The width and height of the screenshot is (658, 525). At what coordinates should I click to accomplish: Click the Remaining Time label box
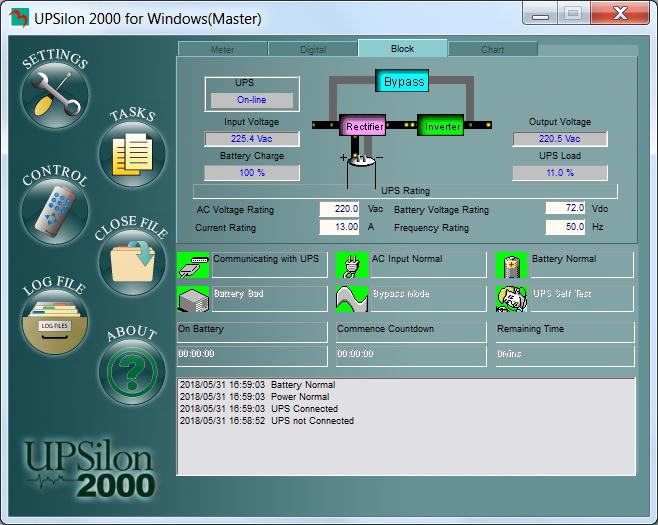[565, 332]
